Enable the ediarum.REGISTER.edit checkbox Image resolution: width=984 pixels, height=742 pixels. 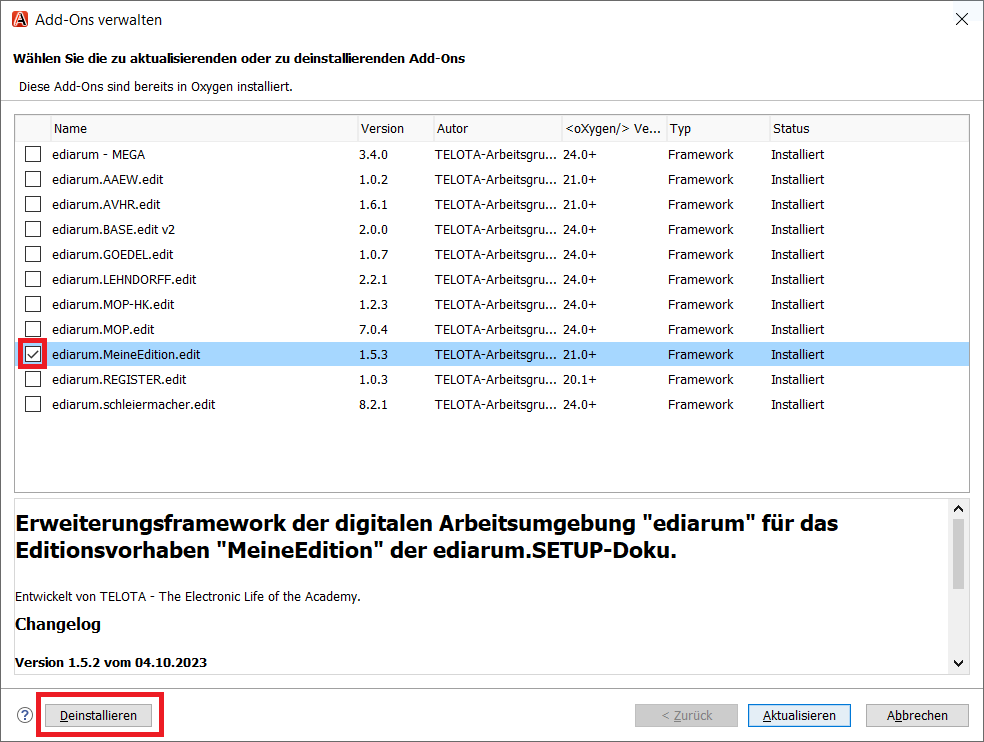pos(33,379)
